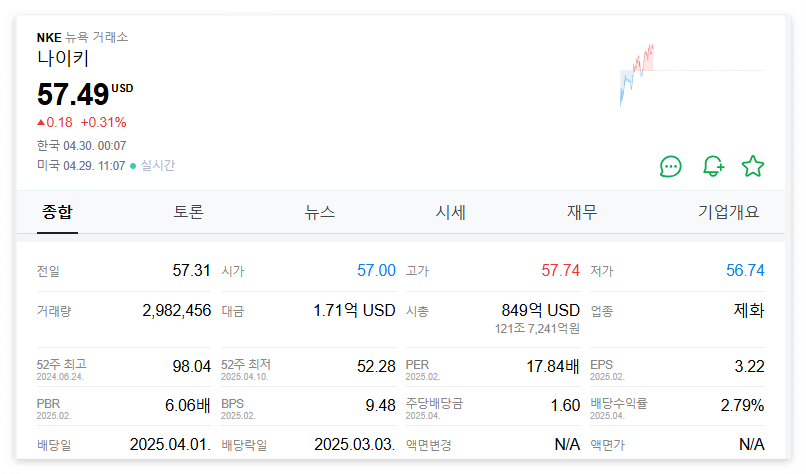Open the discussion chat bubble icon

tap(670, 167)
